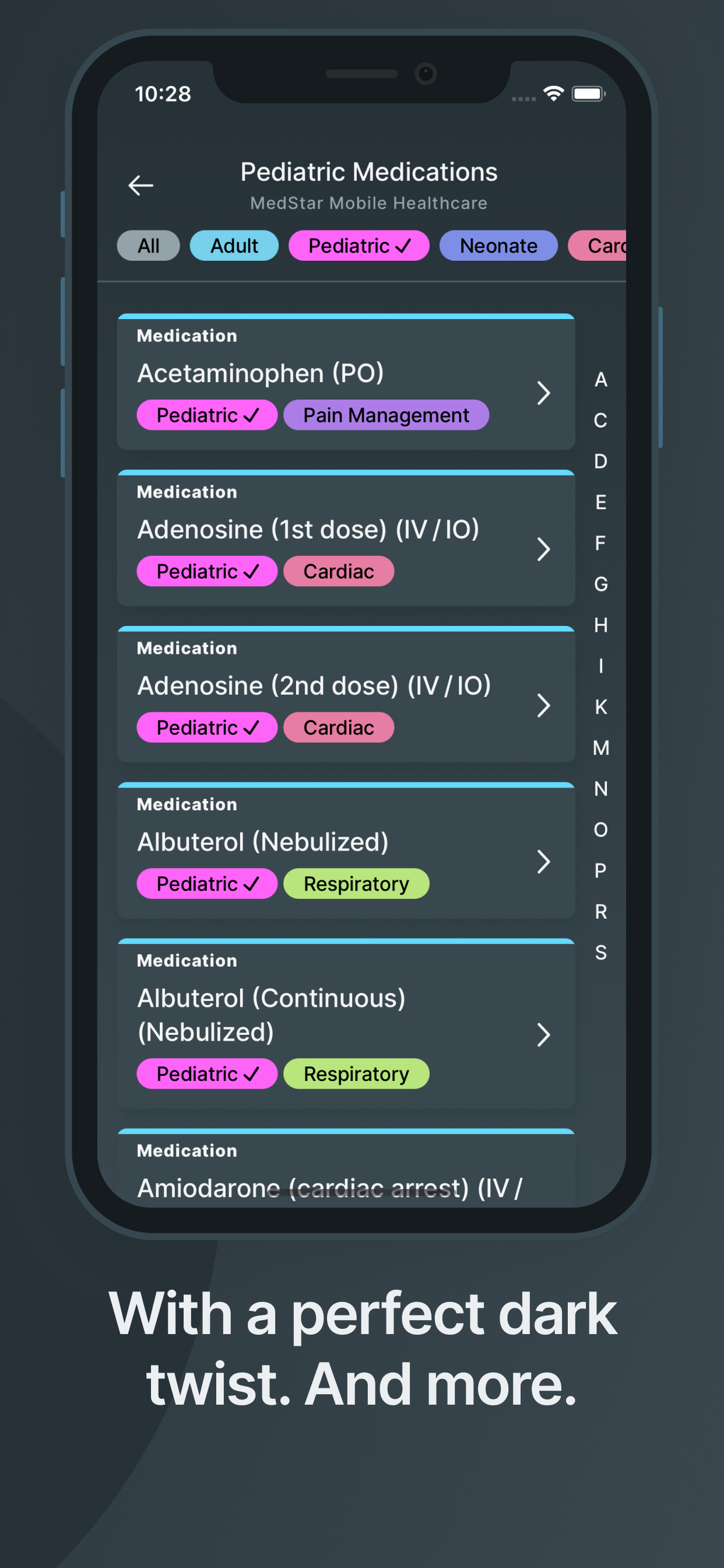Jump to letter H in index
Viewport: 724px width, 1568px height.
pos(600,625)
